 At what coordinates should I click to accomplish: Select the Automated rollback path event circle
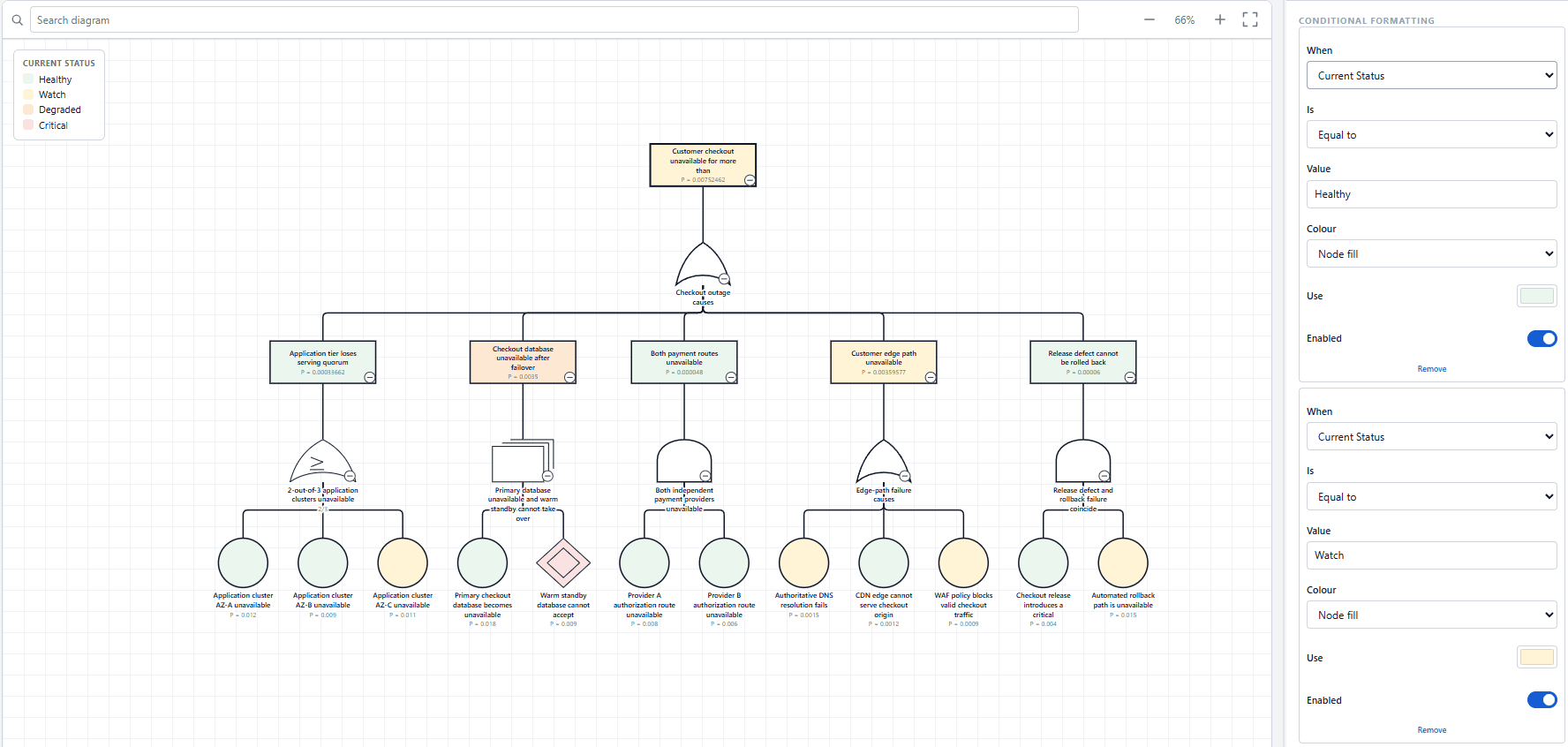1123,562
